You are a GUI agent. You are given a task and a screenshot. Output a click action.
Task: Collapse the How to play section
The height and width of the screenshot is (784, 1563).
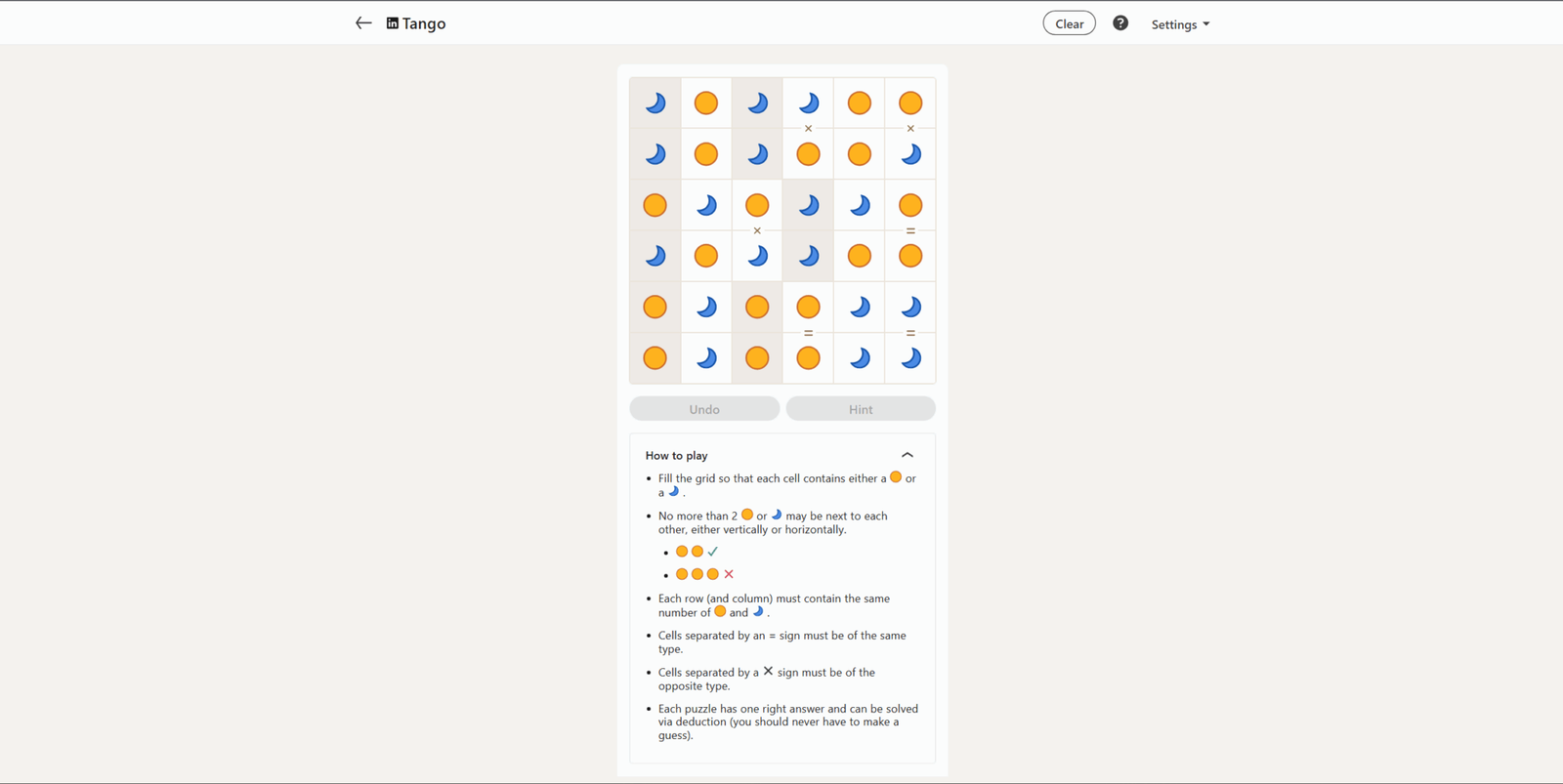907,455
